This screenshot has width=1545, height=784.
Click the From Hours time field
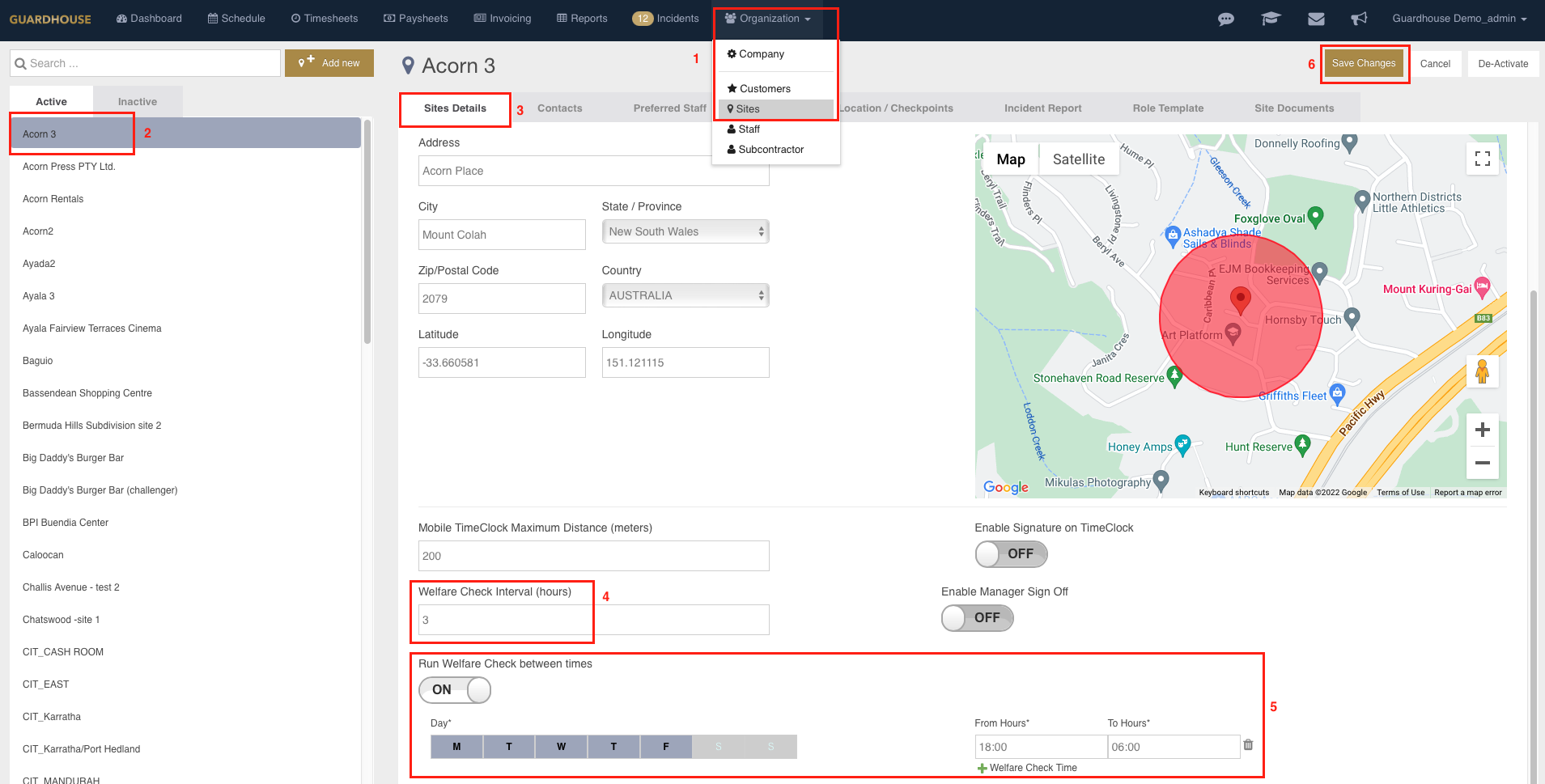pos(1041,747)
